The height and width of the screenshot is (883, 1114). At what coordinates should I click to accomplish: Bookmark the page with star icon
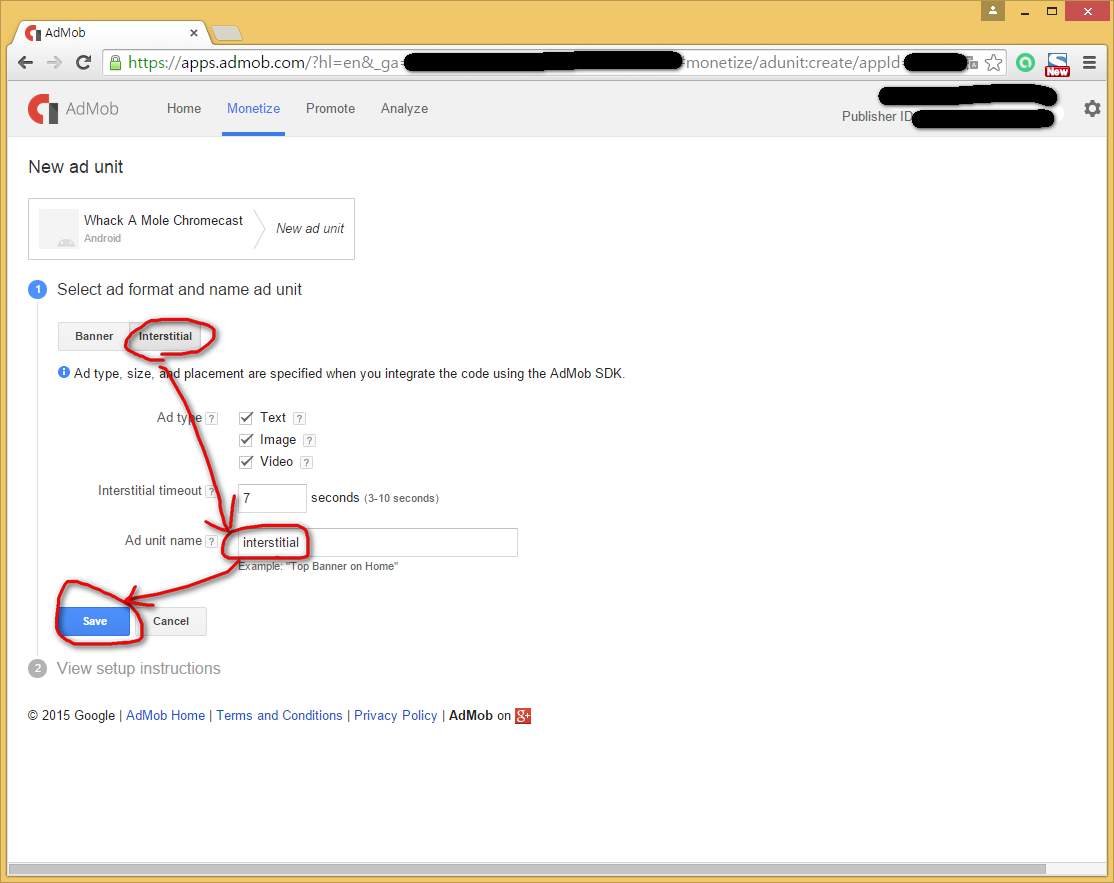tap(994, 63)
